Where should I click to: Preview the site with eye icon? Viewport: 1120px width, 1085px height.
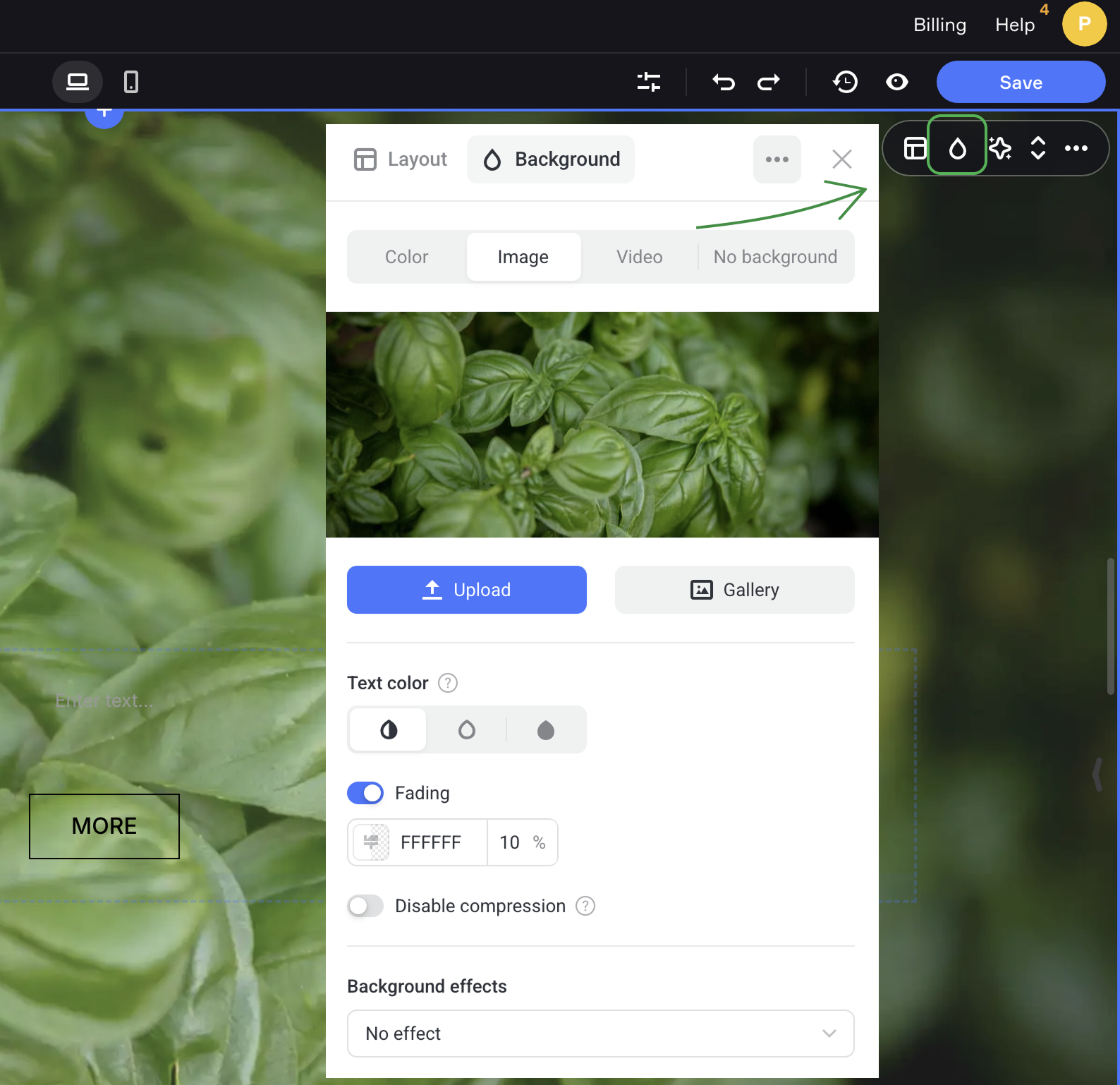tap(896, 83)
